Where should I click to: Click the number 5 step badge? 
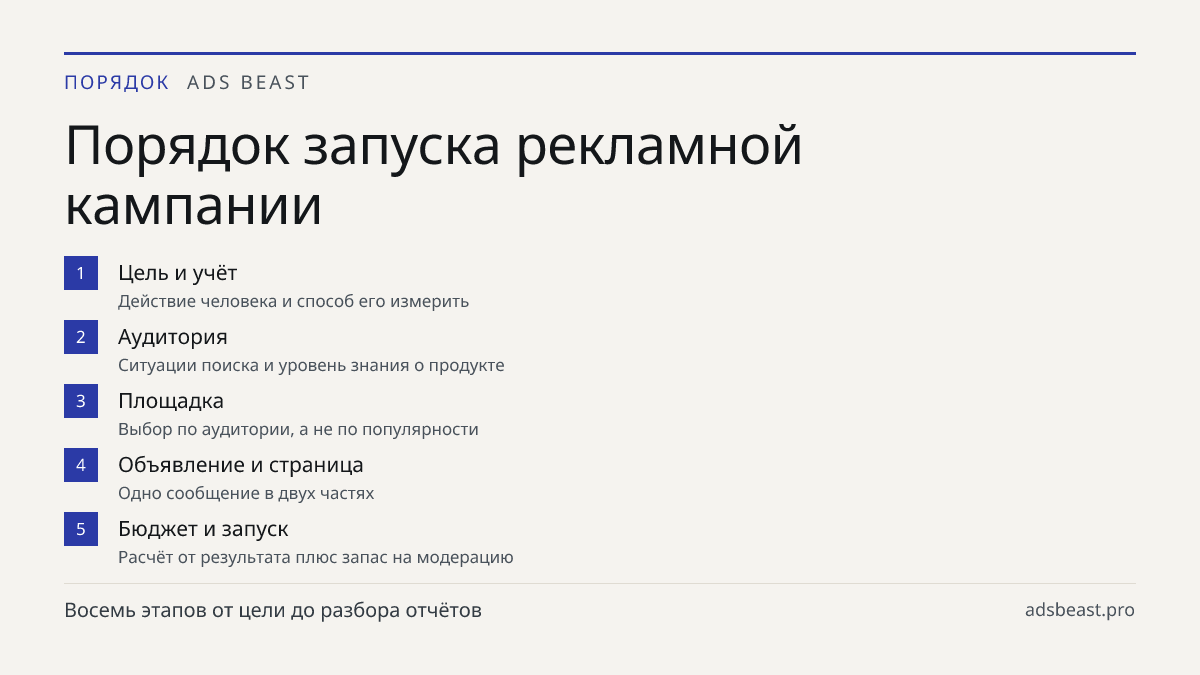[x=81, y=529]
